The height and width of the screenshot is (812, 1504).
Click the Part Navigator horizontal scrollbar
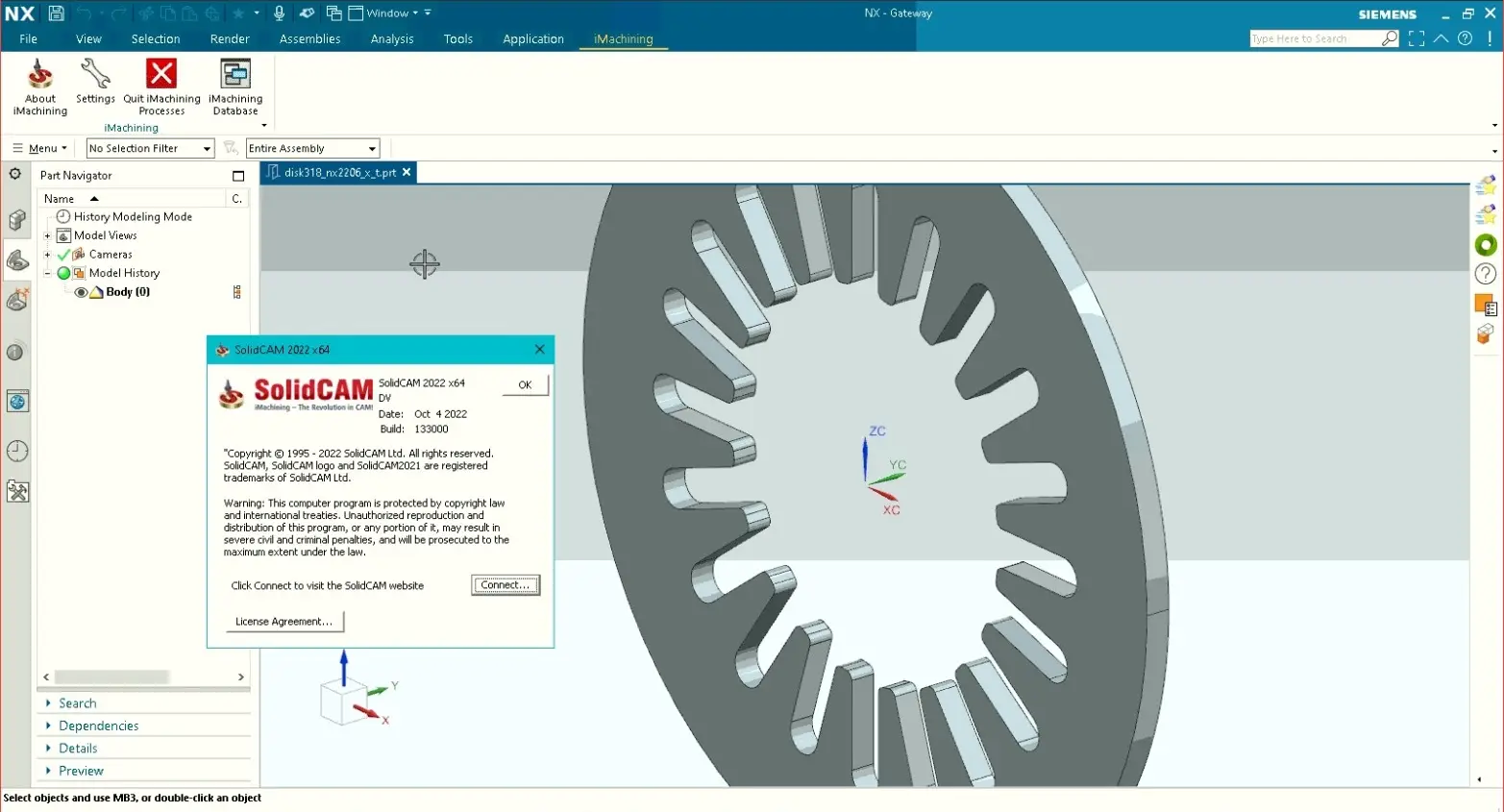point(111,677)
